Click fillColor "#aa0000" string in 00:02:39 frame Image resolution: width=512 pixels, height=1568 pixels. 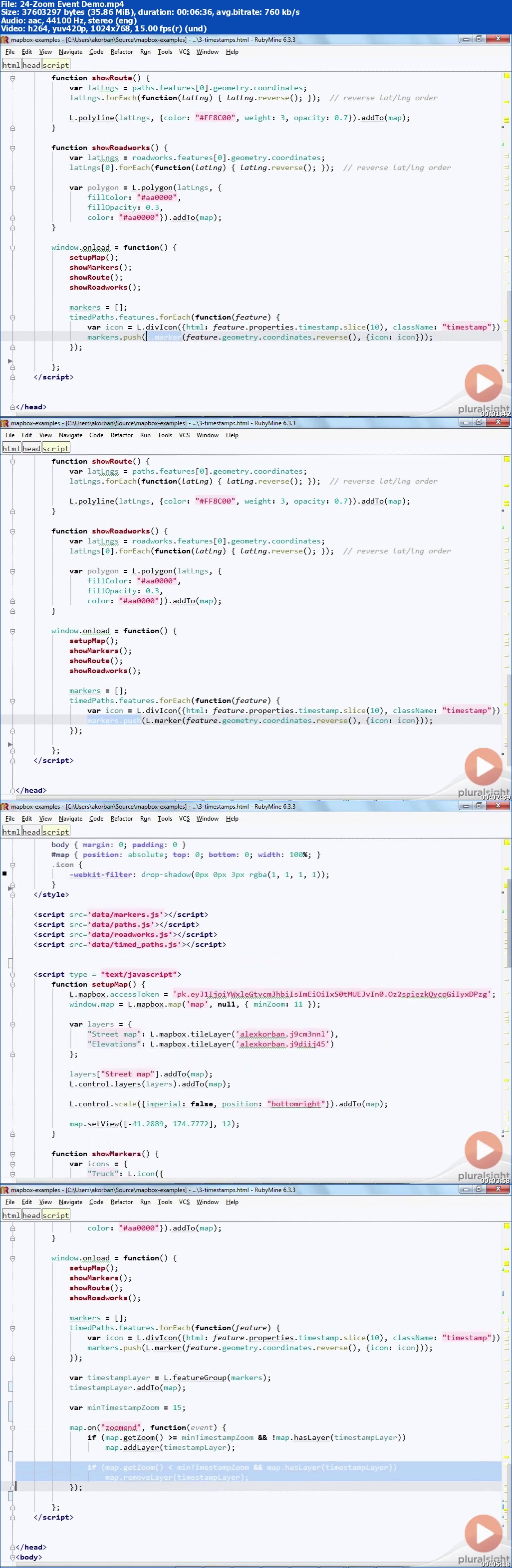[157, 581]
